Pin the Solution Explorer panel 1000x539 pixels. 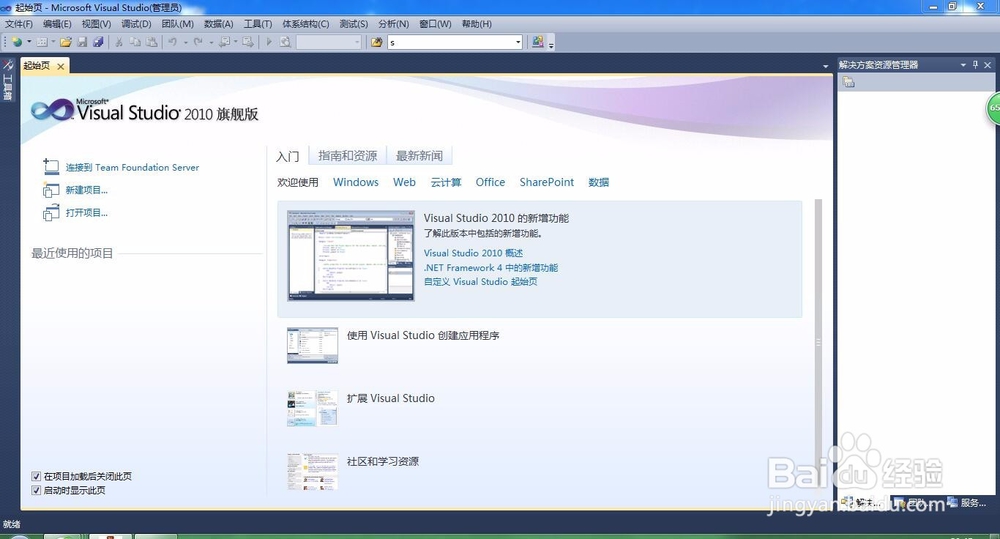(975, 64)
